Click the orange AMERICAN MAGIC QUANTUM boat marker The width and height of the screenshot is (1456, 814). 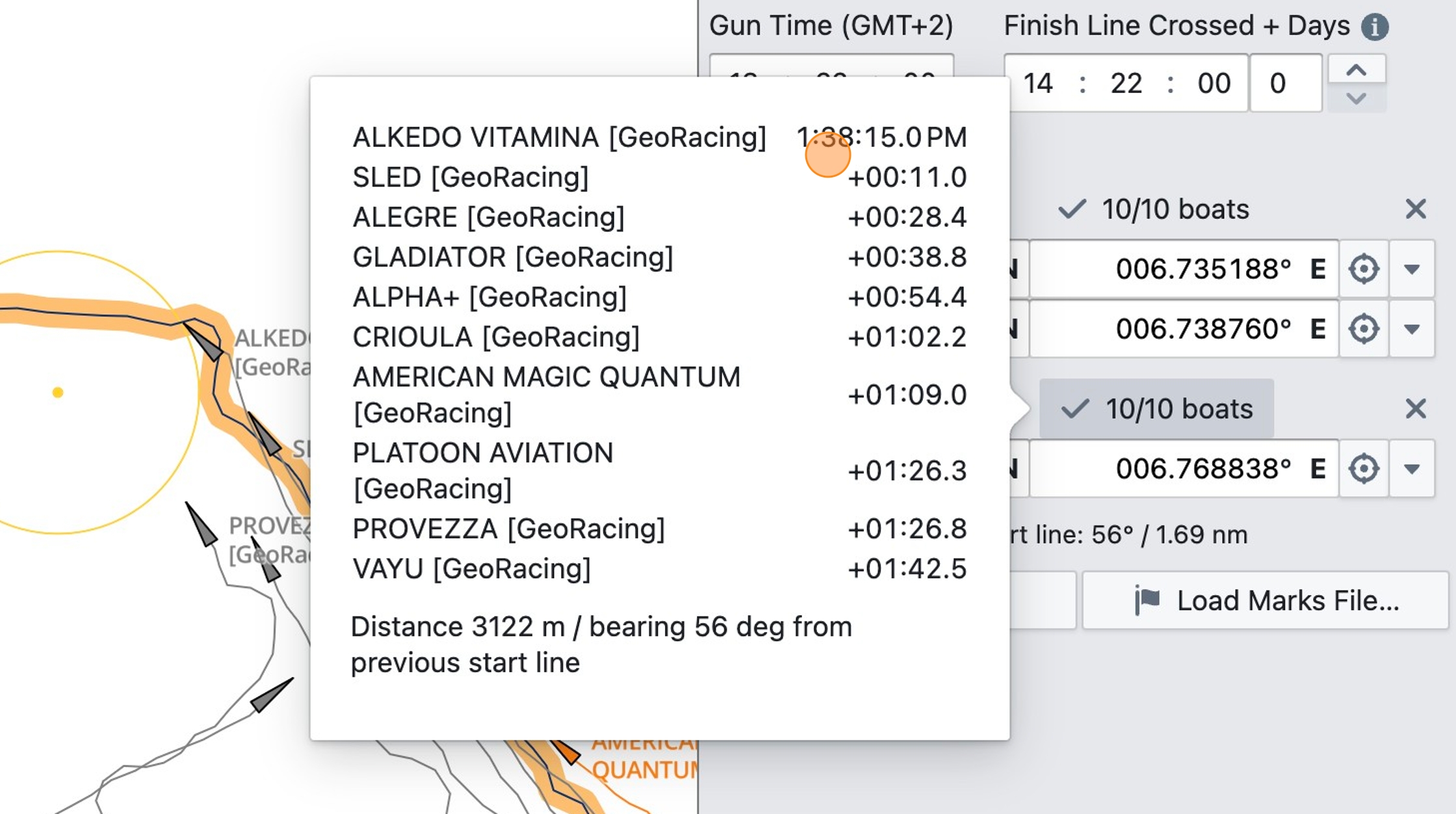pos(565,752)
